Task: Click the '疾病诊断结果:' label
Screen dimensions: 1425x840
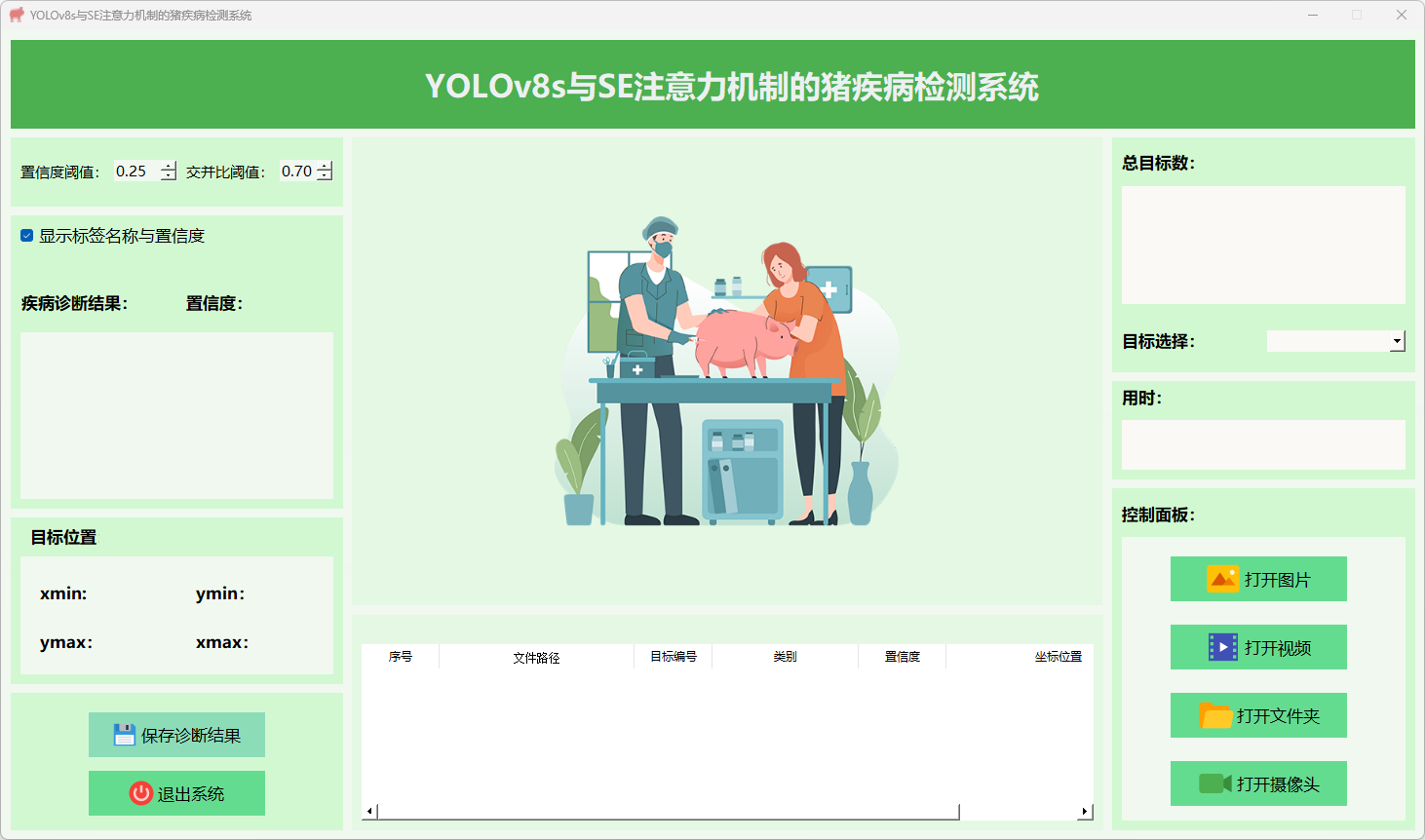Action: tap(74, 303)
